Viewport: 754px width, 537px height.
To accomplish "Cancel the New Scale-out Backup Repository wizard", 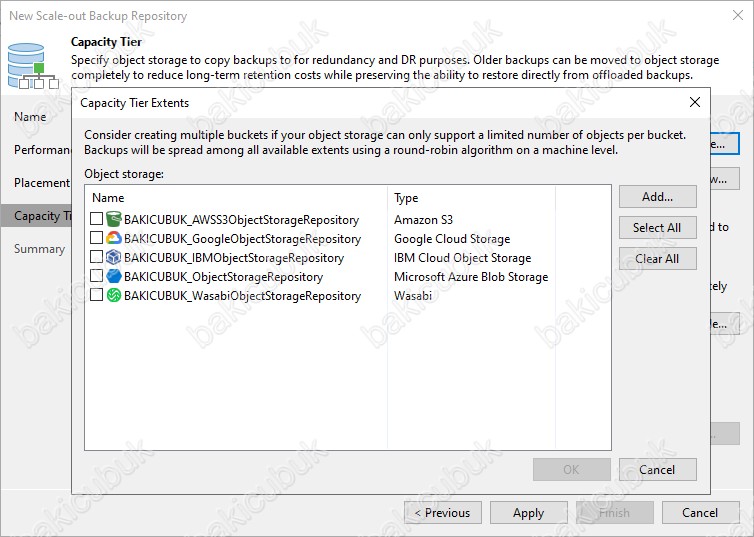I will (701, 513).
